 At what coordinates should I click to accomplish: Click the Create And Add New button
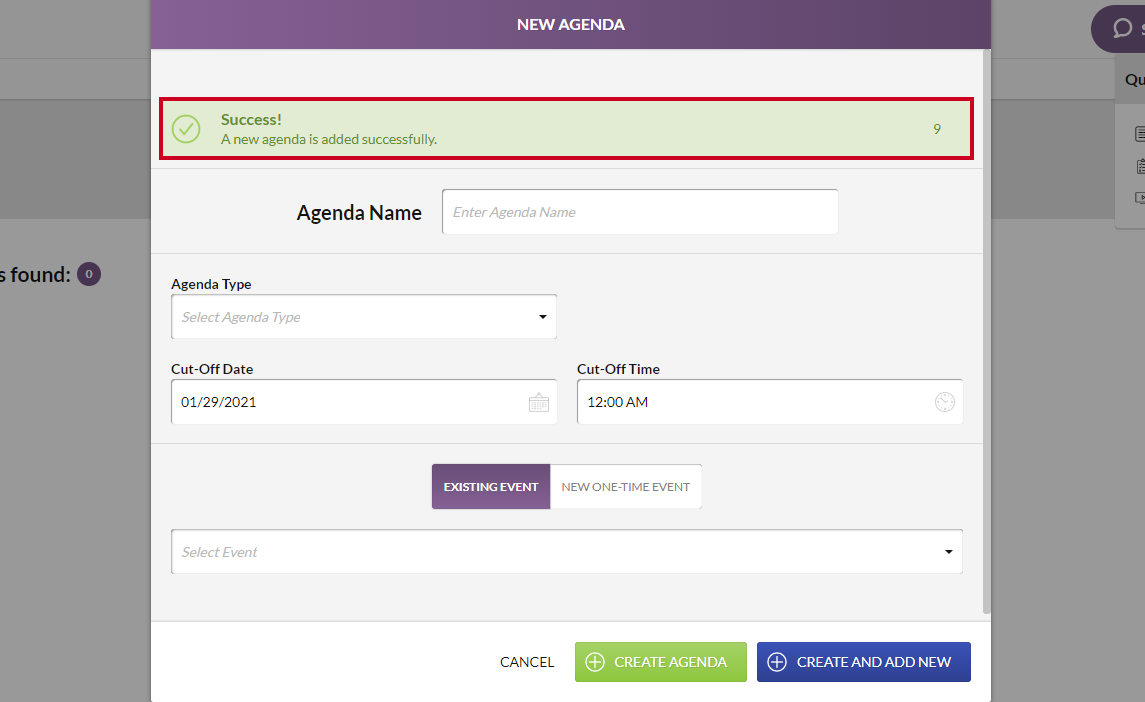point(864,662)
